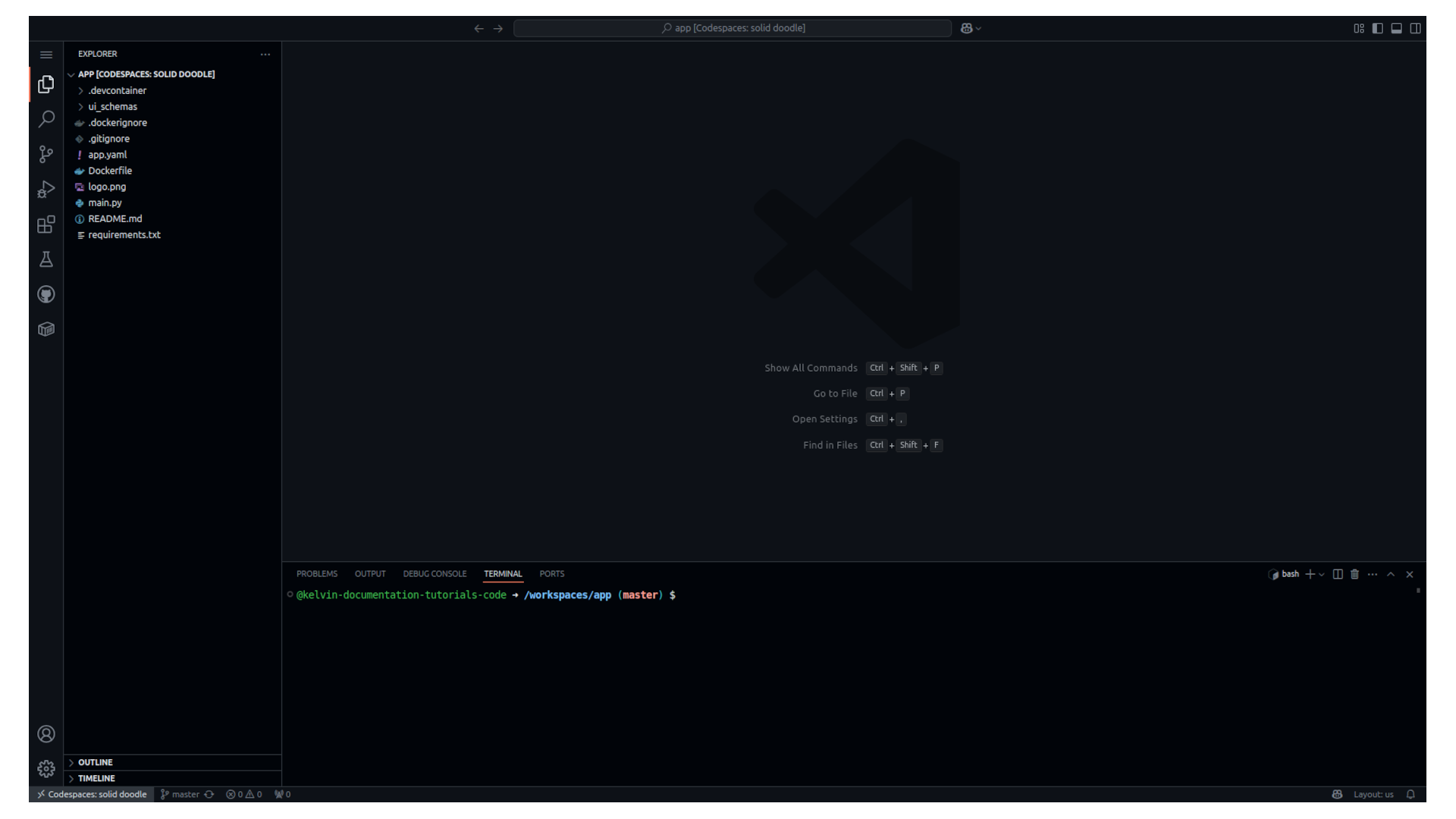Viewport: 1456px width, 819px height.
Task: Open the Source Control view
Action: point(45,154)
